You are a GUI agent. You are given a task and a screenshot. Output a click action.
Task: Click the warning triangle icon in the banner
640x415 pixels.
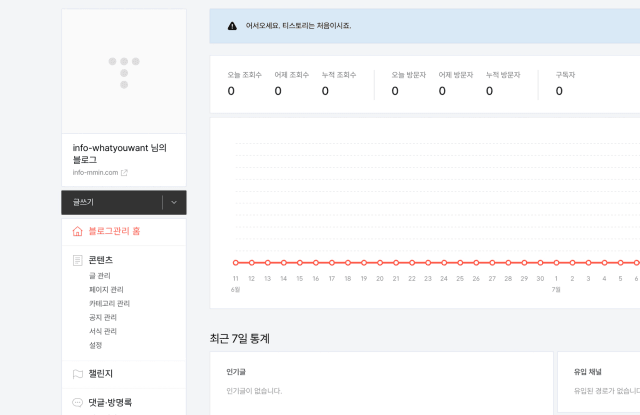pyautogui.click(x=232, y=26)
